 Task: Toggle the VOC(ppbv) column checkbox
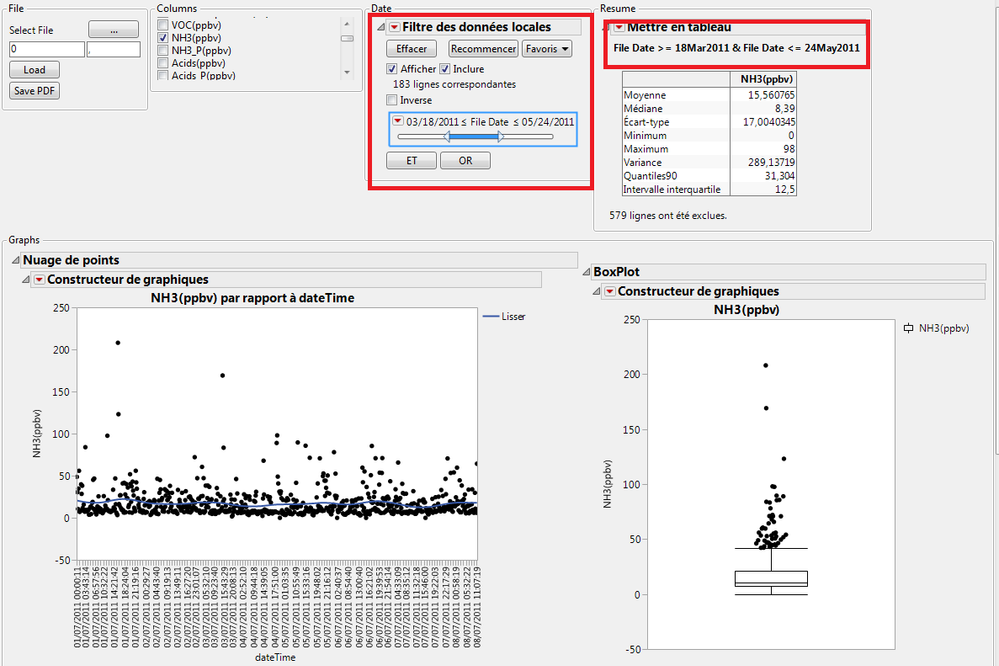[163, 25]
